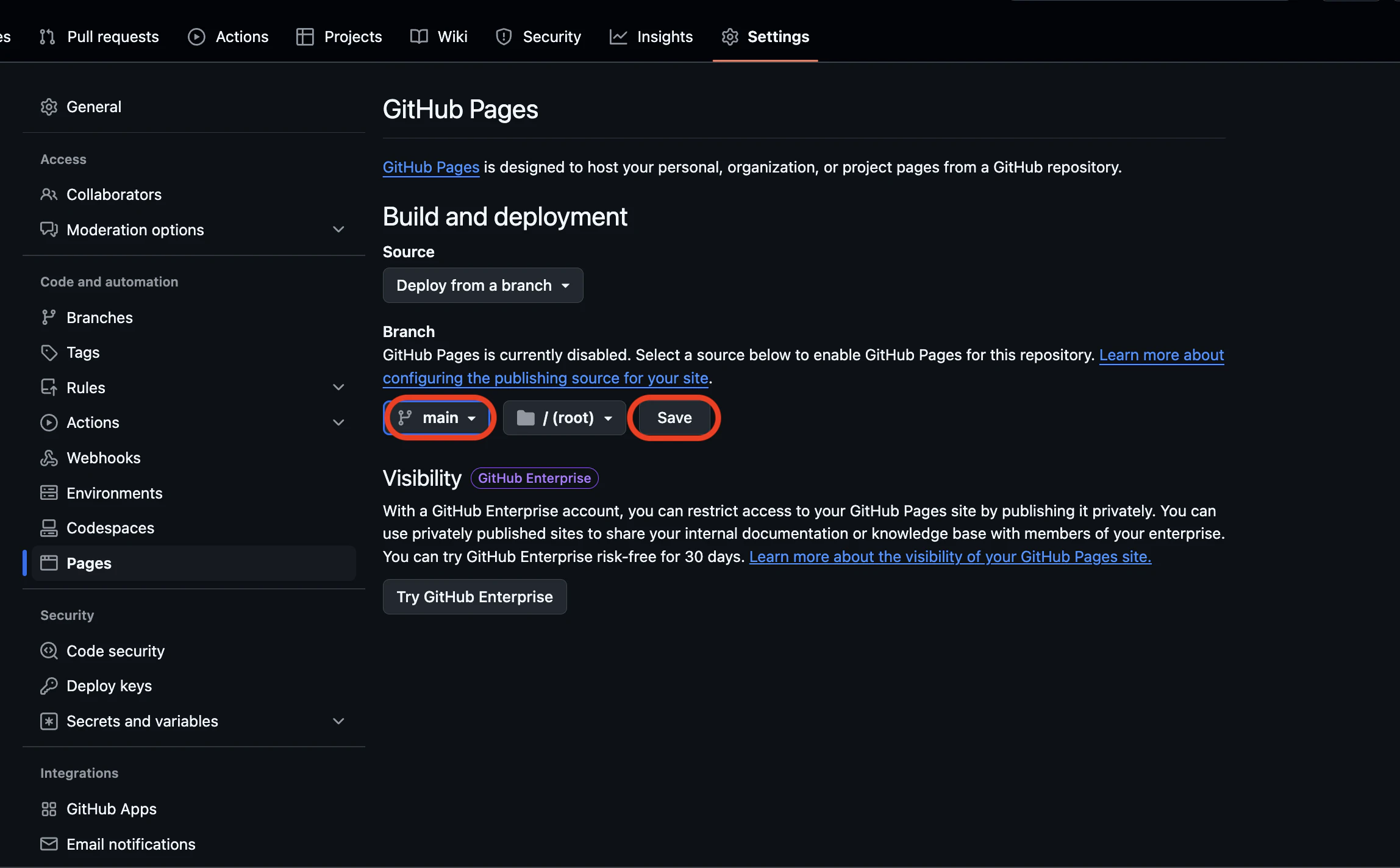Click the Rules icon in sidebar
Image resolution: width=1400 pixels, height=868 pixels.
(x=49, y=388)
